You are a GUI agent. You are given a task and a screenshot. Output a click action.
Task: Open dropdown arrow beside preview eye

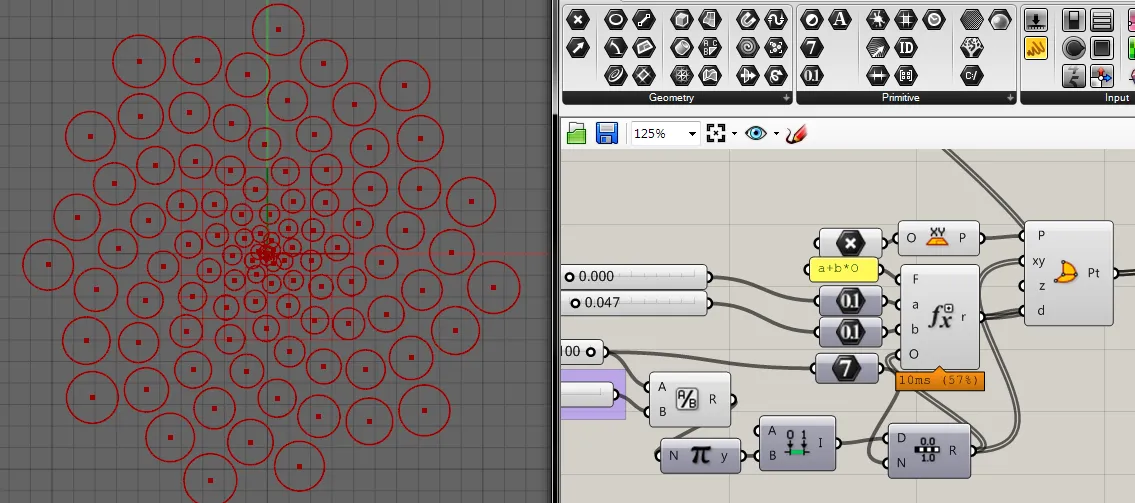point(776,134)
